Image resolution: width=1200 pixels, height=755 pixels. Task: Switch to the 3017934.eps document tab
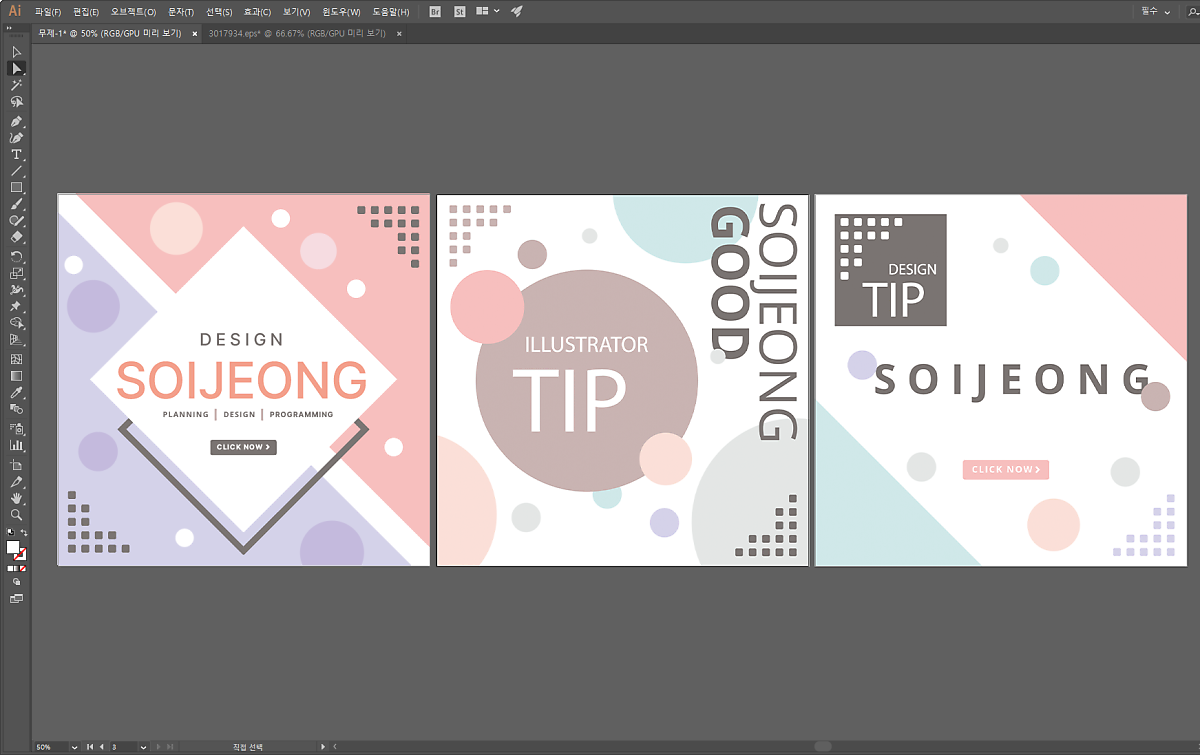pyautogui.click(x=297, y=33)
